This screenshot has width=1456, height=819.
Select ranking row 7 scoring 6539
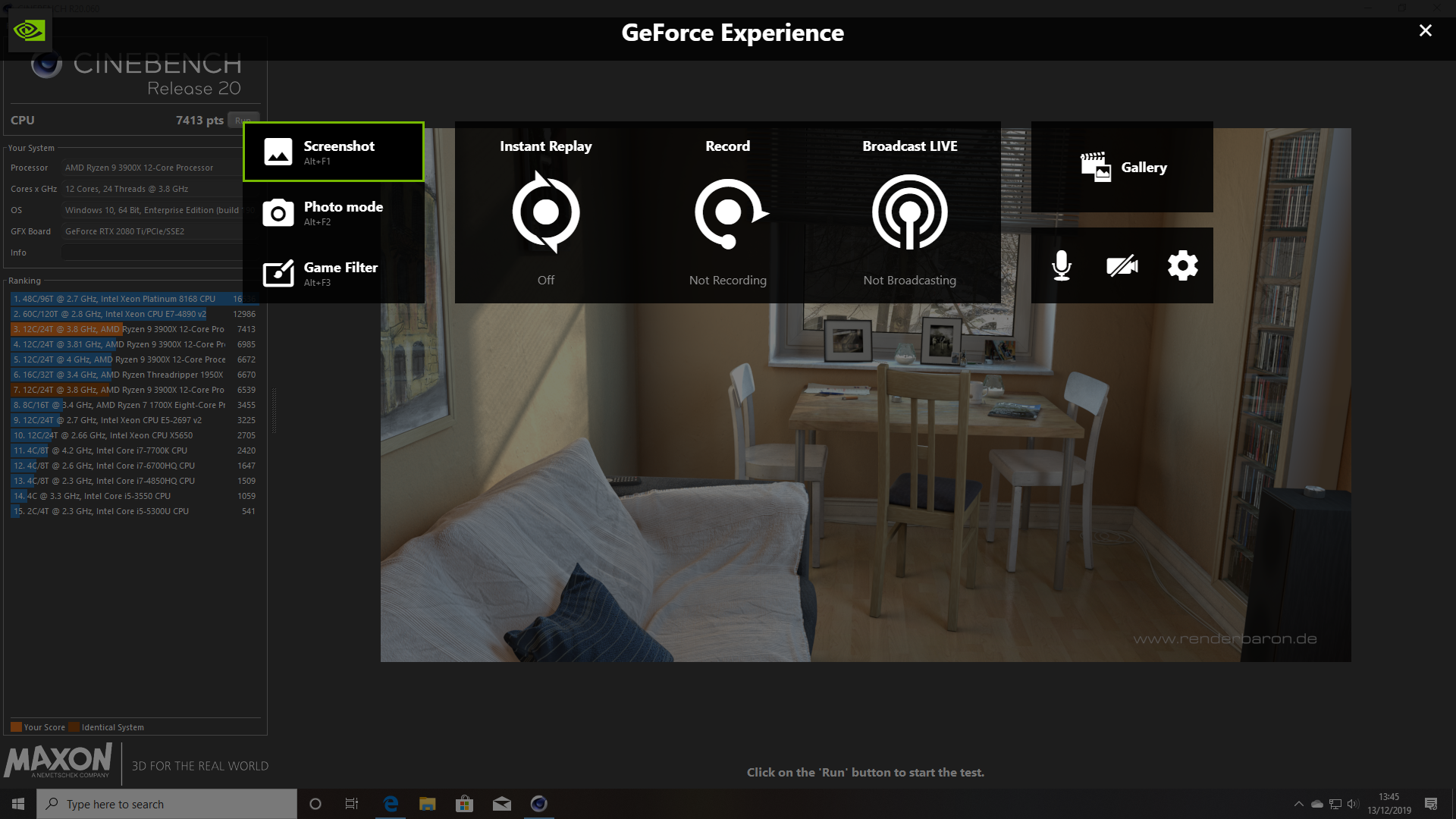click(133, 390)
